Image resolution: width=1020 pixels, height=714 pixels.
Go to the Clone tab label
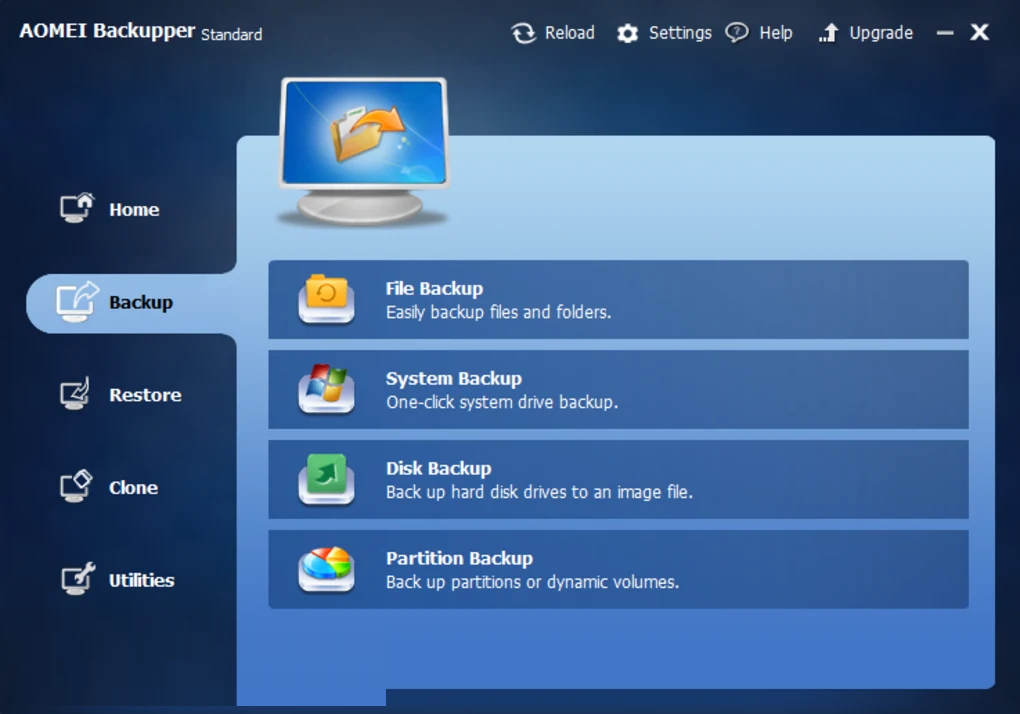(x=133, y=488)
